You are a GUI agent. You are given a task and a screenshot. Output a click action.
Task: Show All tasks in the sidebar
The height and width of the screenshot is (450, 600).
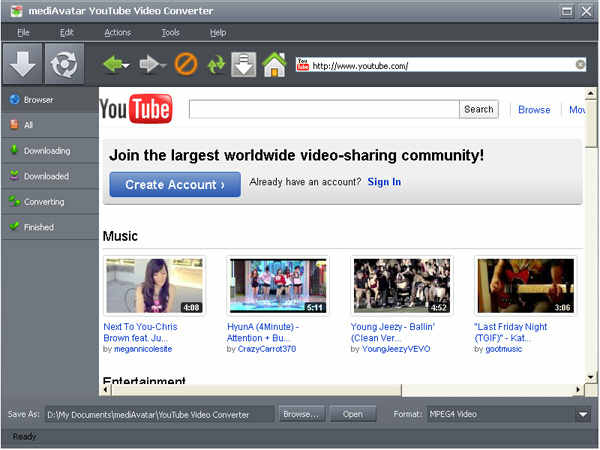[50, 125]
